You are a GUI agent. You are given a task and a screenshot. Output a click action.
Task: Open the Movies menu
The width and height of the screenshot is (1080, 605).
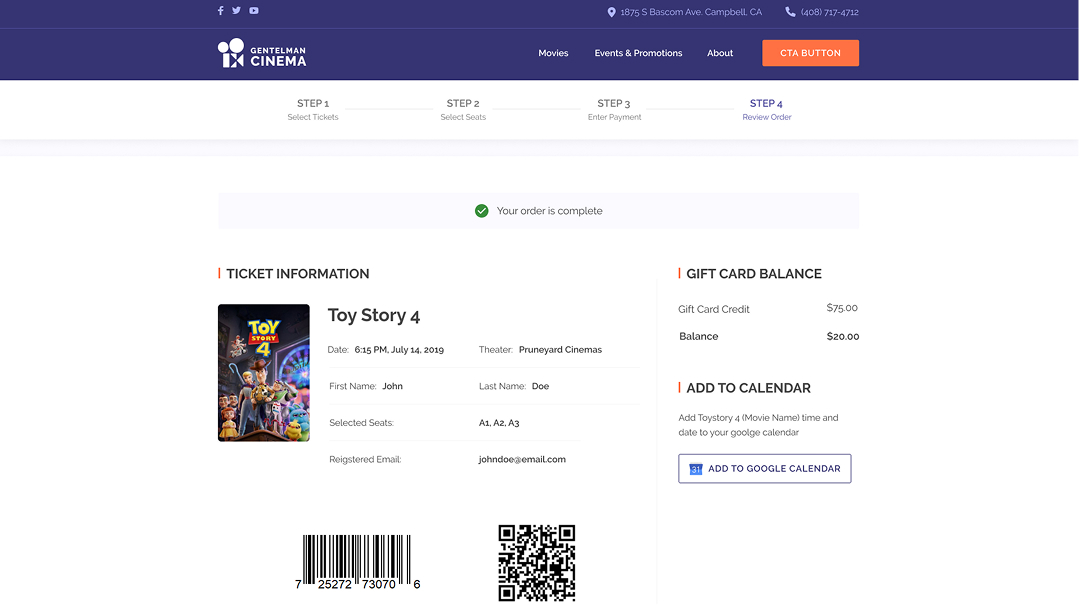pyautogui.click(x=553, y=53)
